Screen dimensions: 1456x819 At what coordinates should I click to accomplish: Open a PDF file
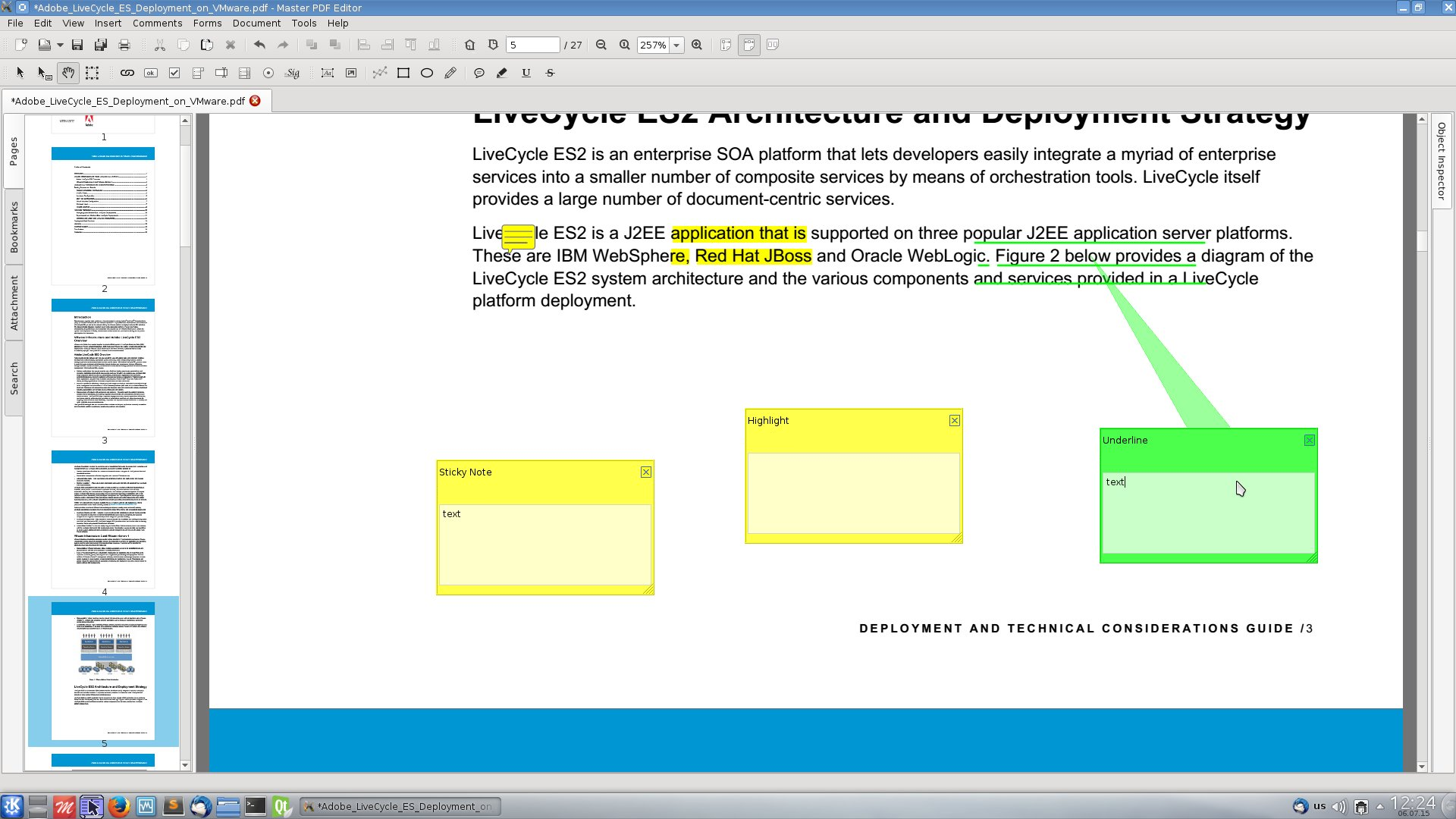(45, 45)
